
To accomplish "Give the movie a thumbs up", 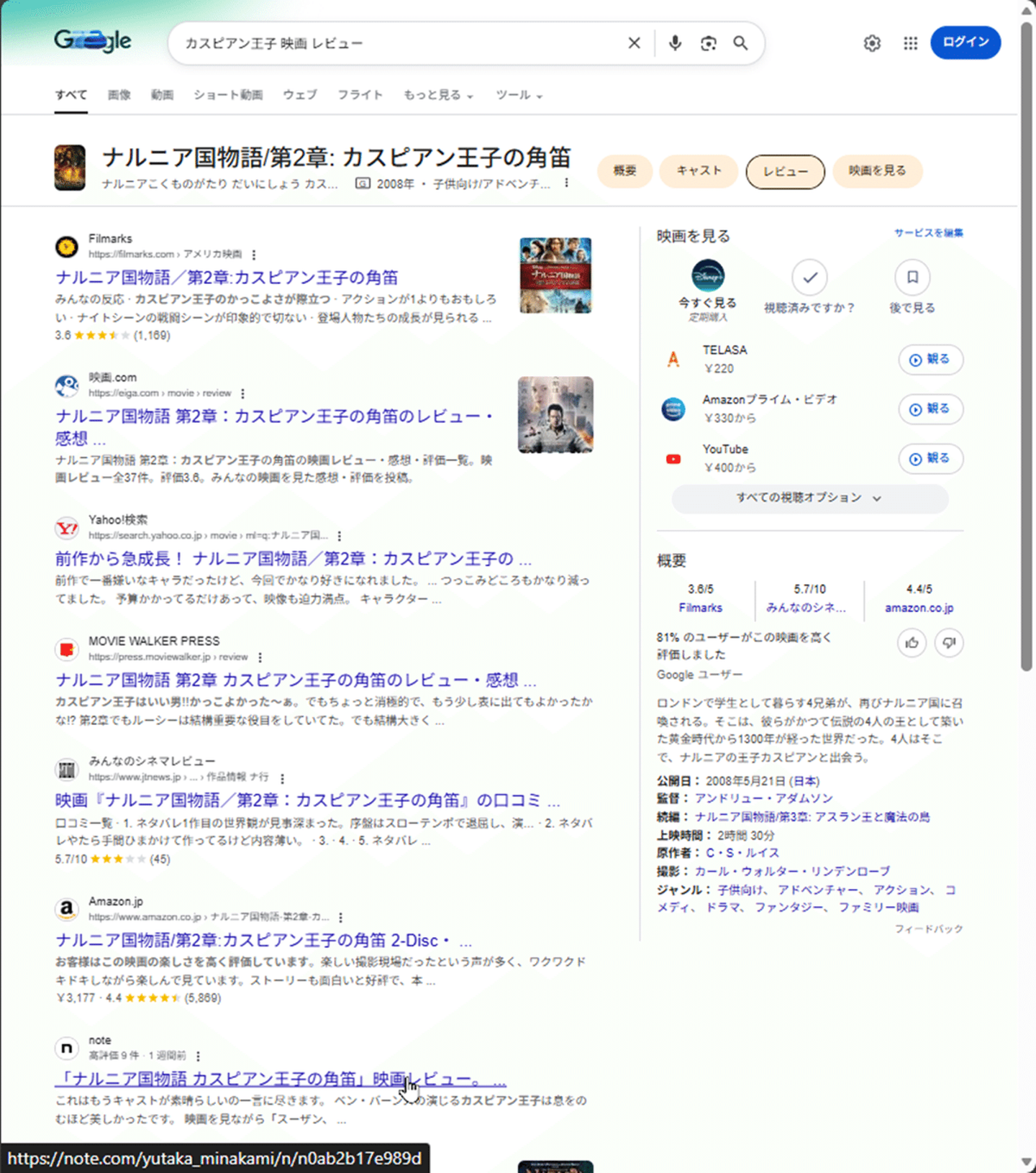I will (912, 643).
